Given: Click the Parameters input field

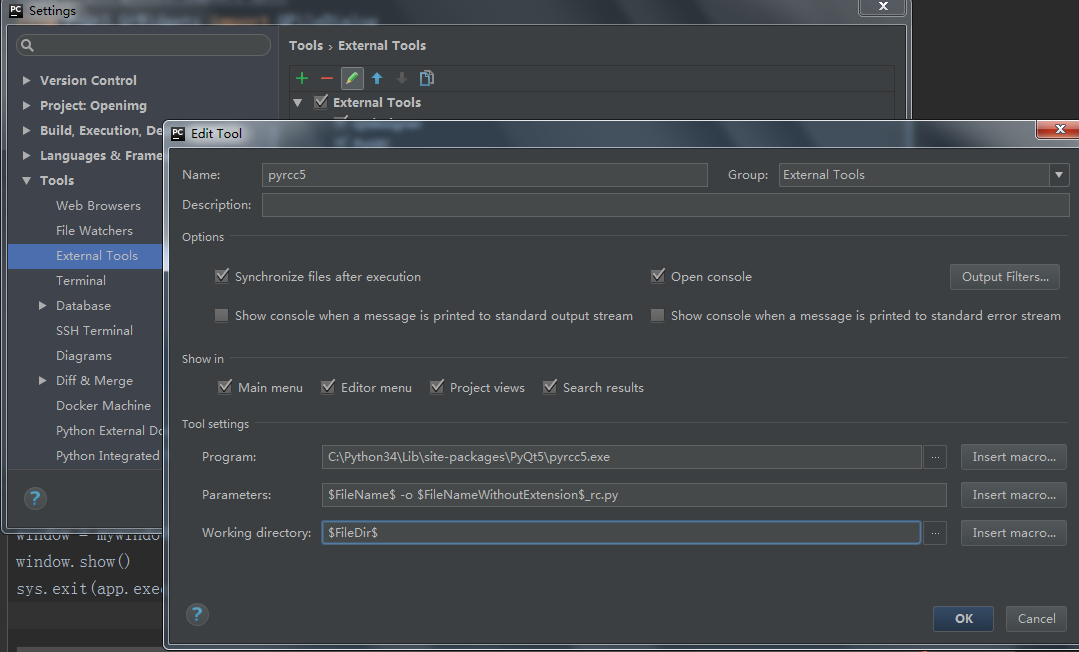Looking at the screenshot, I should click(x=634, y=495).
